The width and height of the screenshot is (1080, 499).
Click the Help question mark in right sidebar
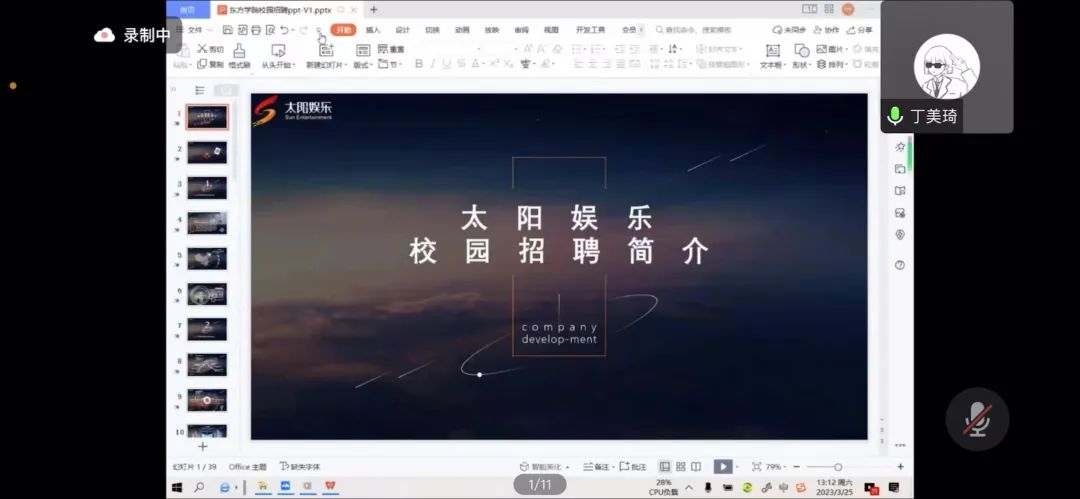pyautogui.click(x=900, y=265)
